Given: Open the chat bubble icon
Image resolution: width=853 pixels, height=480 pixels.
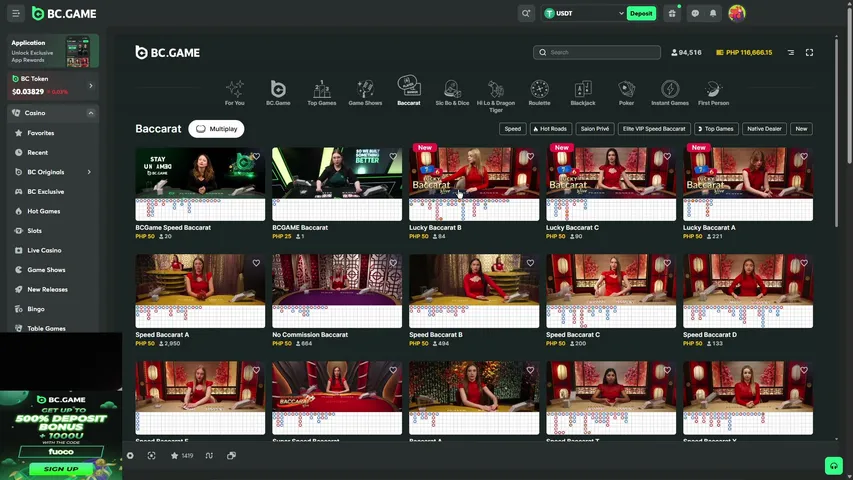Looking at the screenshot, I should pyautogui.click(x=695, y=14).
